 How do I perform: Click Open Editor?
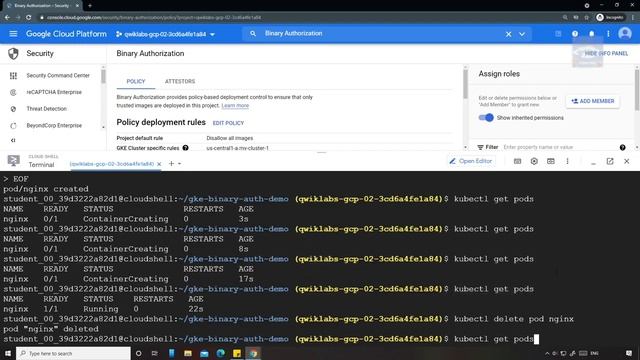pyautogui.click(x=471, y=161)
